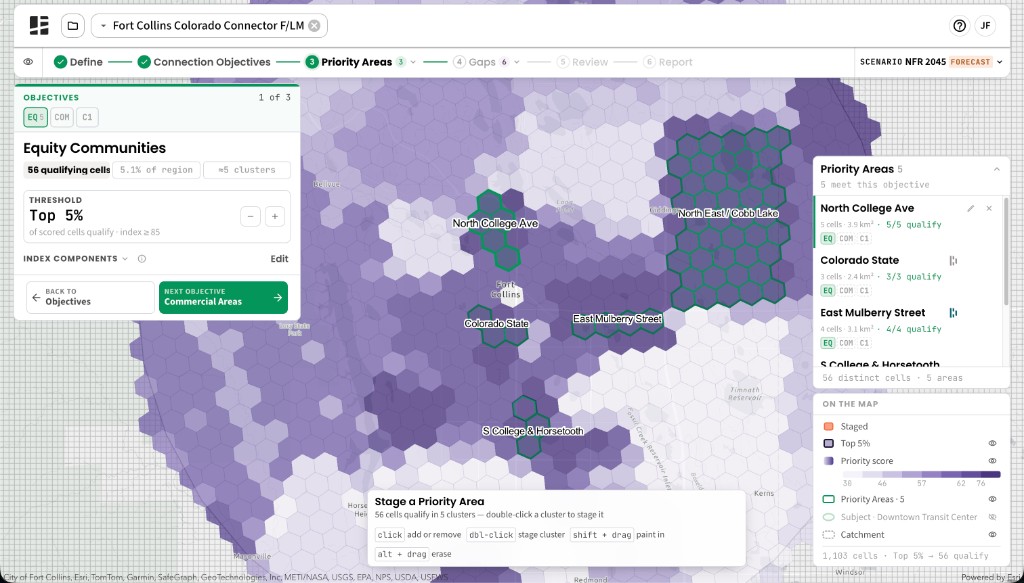Open the JF user avatar
This screenshot has height=583, width=1024.
pos(985,25)
